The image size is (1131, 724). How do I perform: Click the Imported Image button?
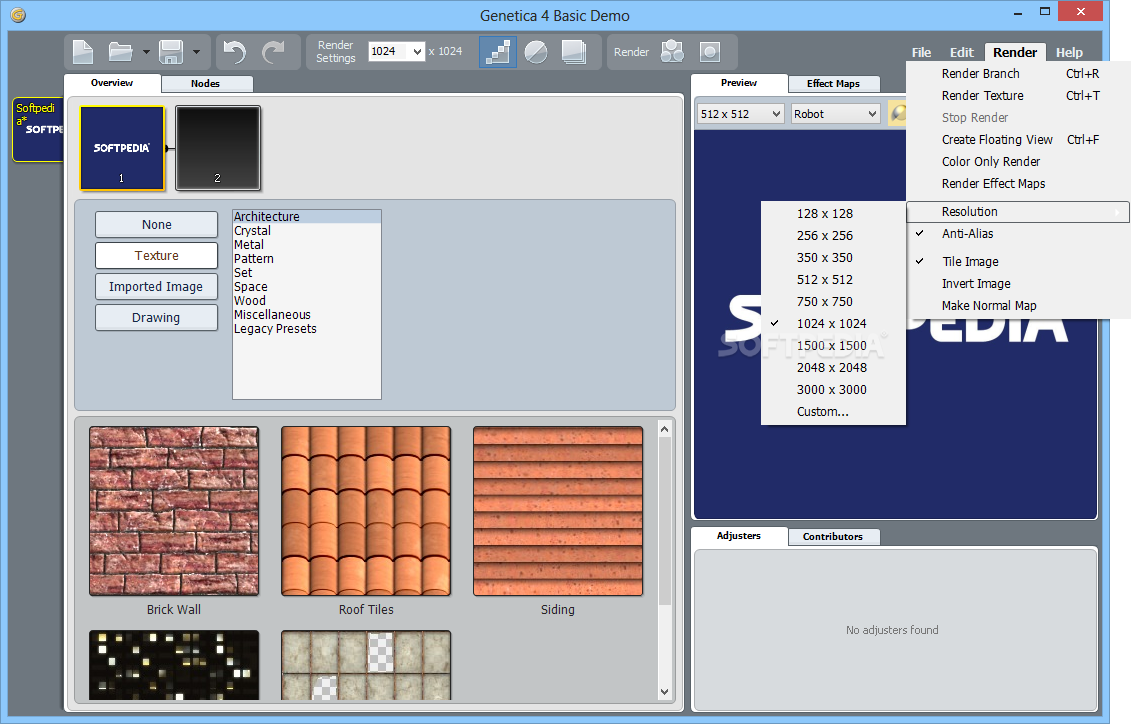click(x=157, y=286)
